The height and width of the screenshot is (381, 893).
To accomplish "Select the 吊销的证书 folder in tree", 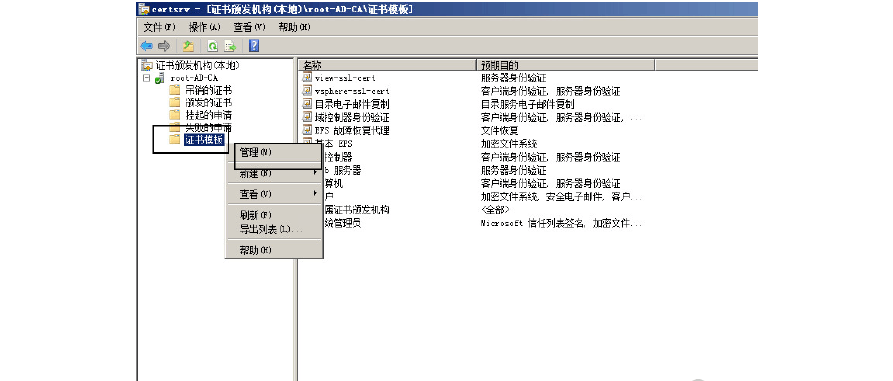I will click(200, 90).
